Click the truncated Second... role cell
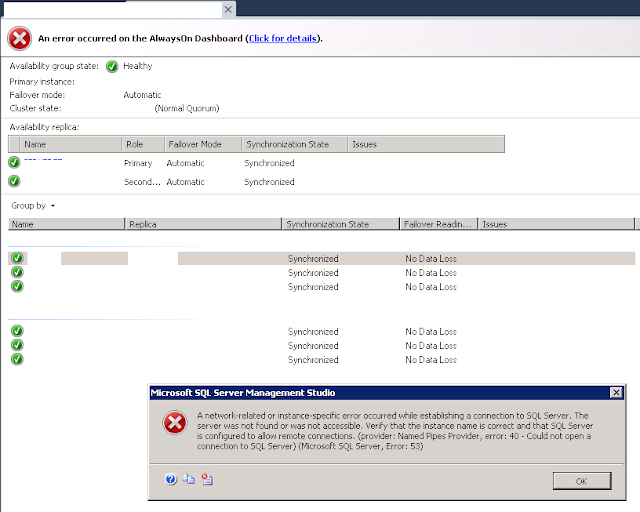This screenshot has height=512, width=640. pyautogui.click(x=142, y=182)
